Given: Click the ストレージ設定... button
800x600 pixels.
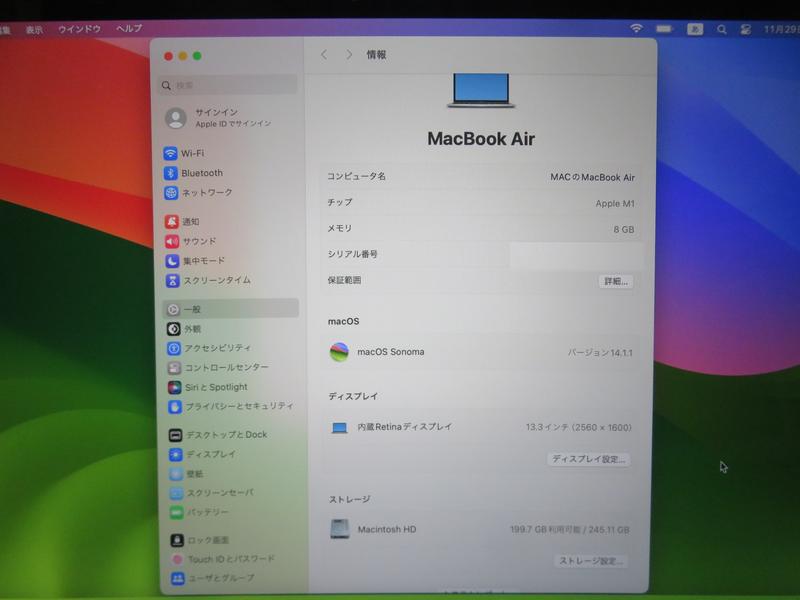Looking at the screenshot, I should coord(591,561).
